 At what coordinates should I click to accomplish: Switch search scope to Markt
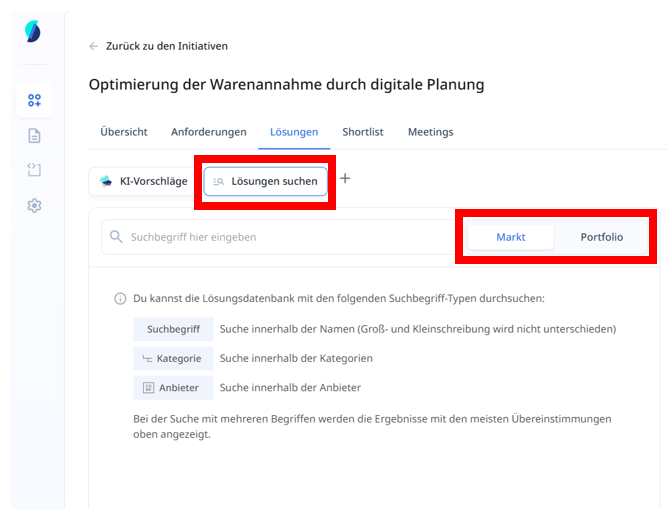pyautogui.click(x=510, y=237)
